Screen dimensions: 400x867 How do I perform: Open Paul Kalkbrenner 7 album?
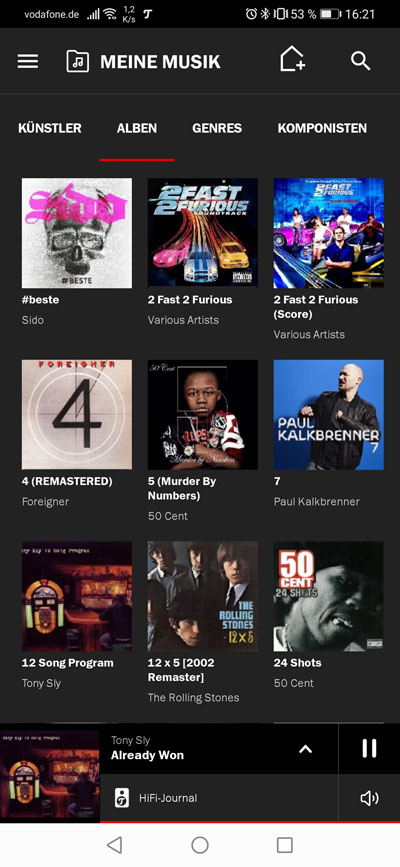click(x=329, y=415)
